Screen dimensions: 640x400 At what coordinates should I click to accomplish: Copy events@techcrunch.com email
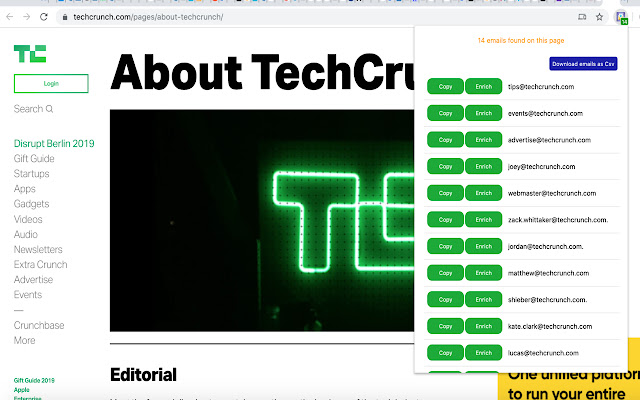[445, 113]
